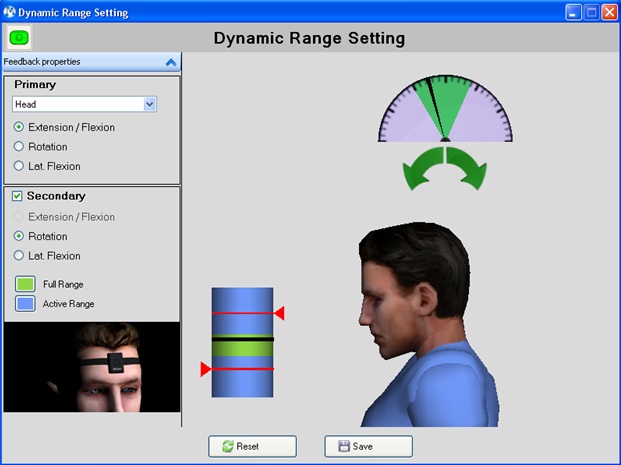Click the green left curved arrow
This screenshot has height=465, width=621.
point(422,169)
